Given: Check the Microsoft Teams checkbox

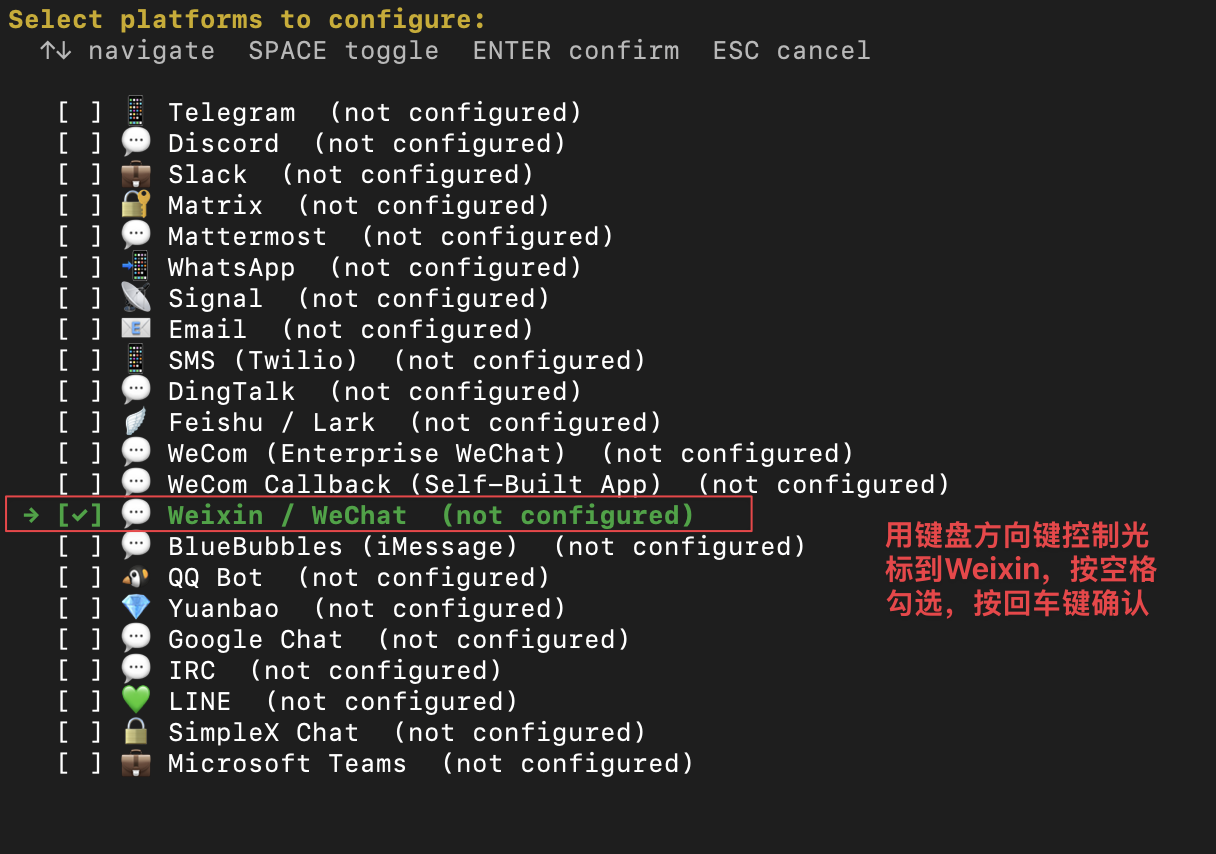Looking at the screenshot, I should (80, 763).
